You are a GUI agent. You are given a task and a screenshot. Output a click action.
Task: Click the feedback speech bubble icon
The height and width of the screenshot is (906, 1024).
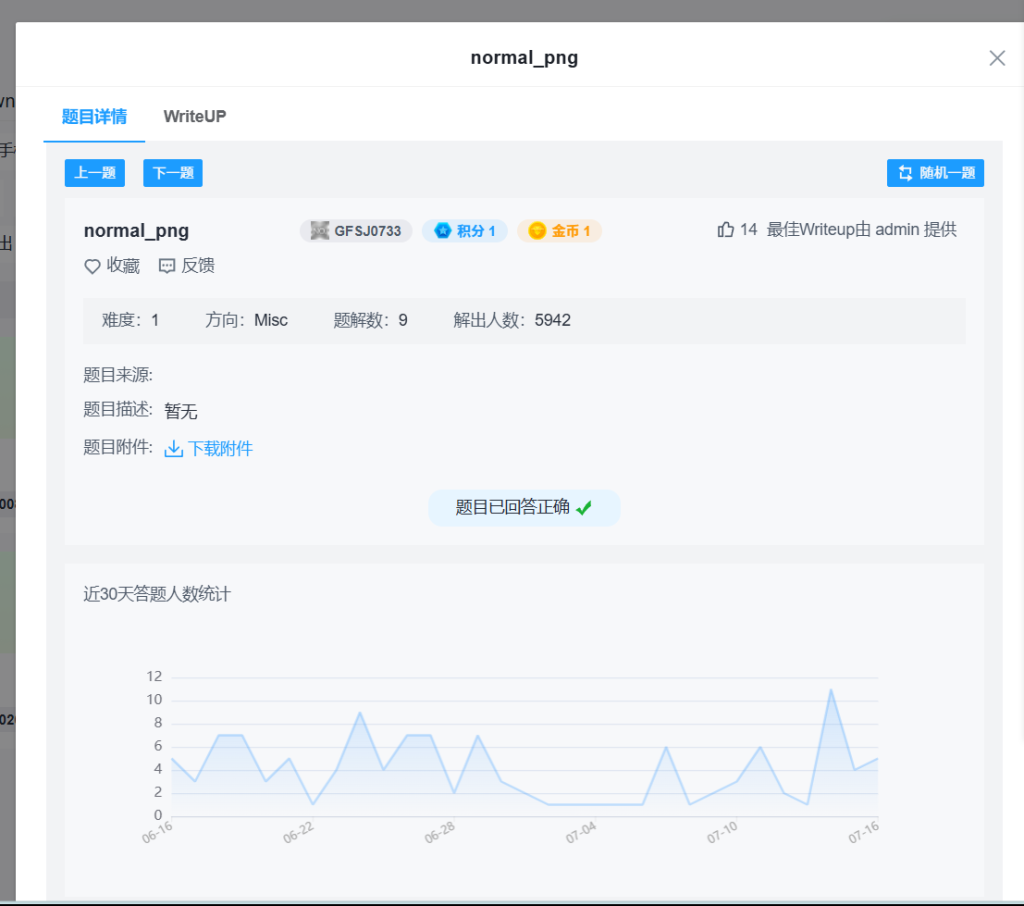[x=167, y=266]
